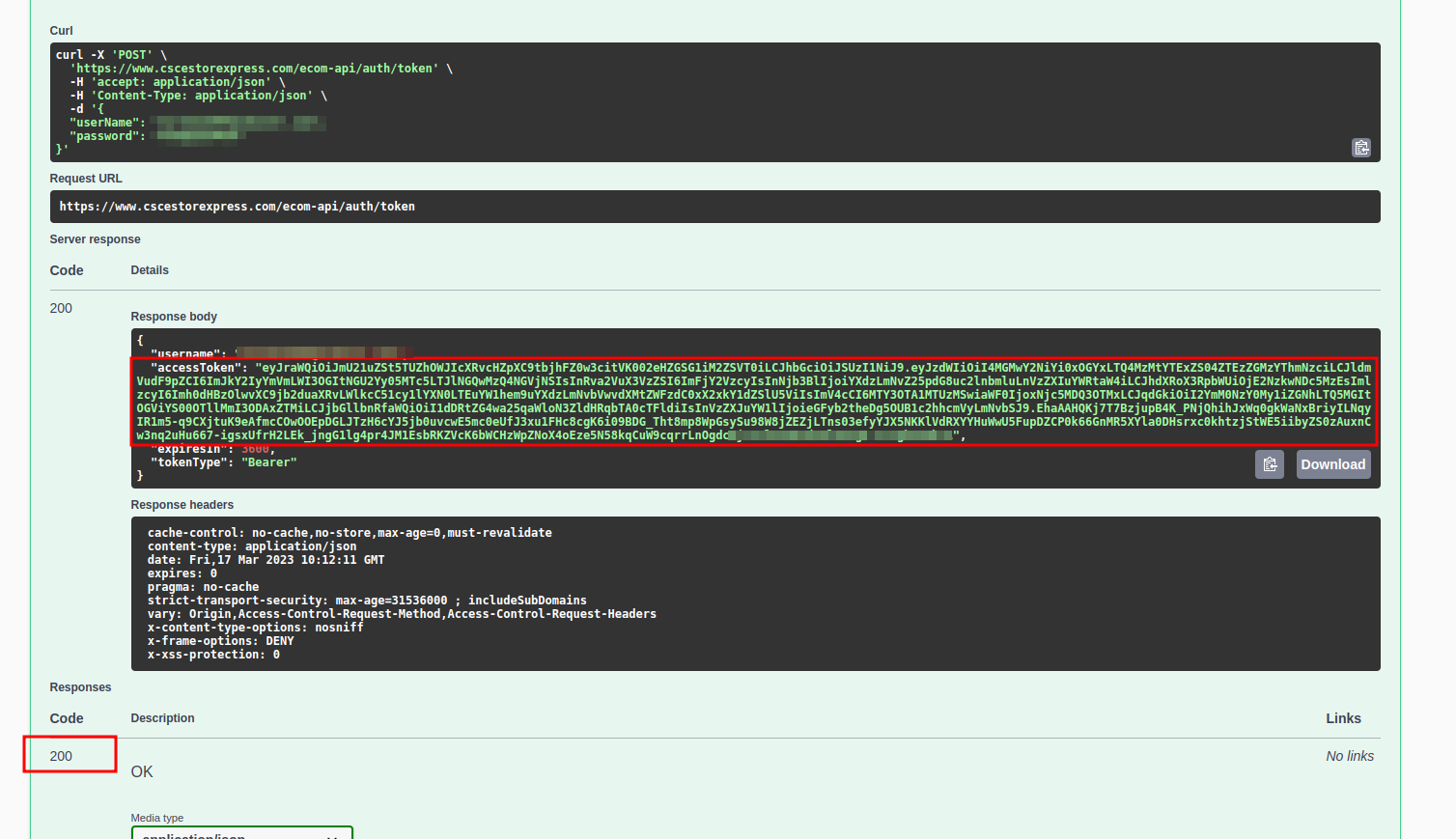Click the Details column header

tap(149, 270)
